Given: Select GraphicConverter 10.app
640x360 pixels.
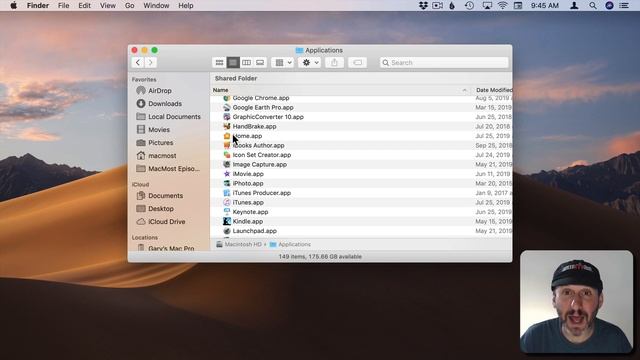Looking at the screenshot, I should tap(268, 117).
